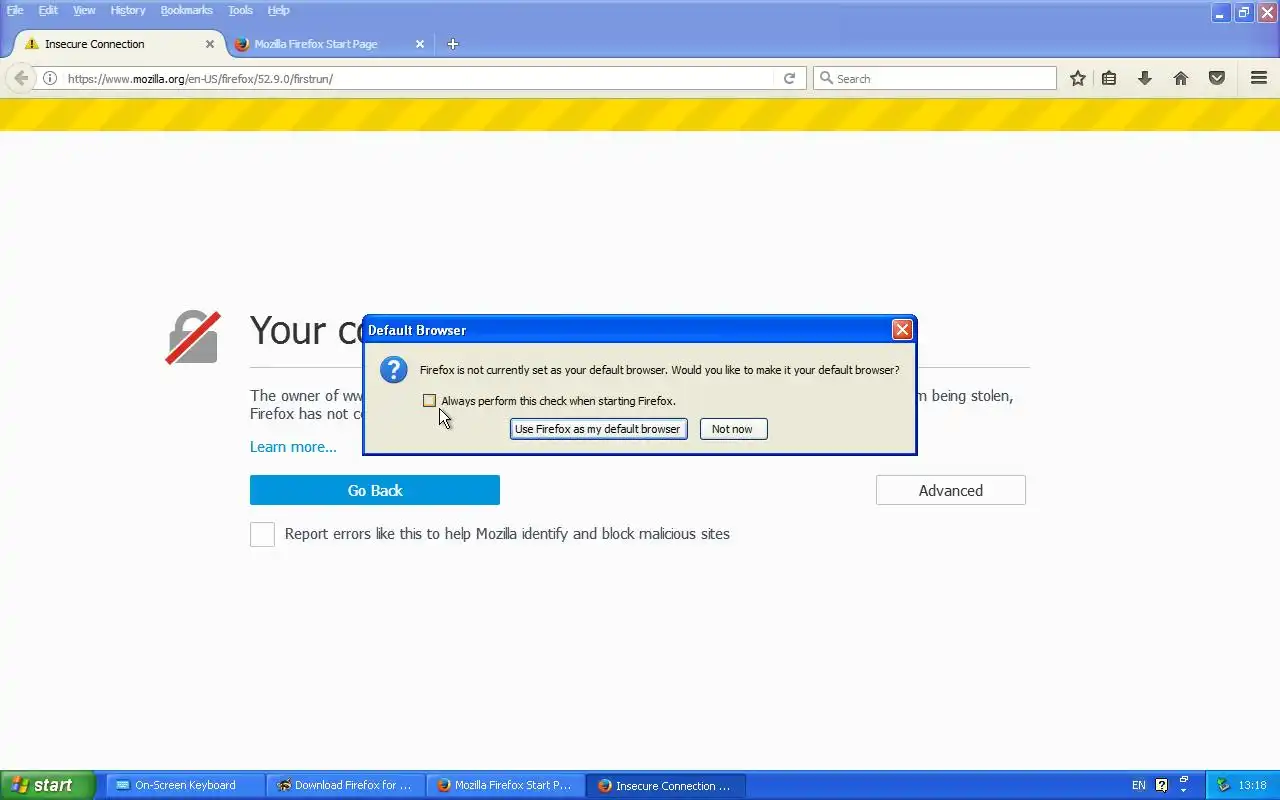
Task: Save to Pocket icon
Action: pyautogui.click(x=1217, y=78)
